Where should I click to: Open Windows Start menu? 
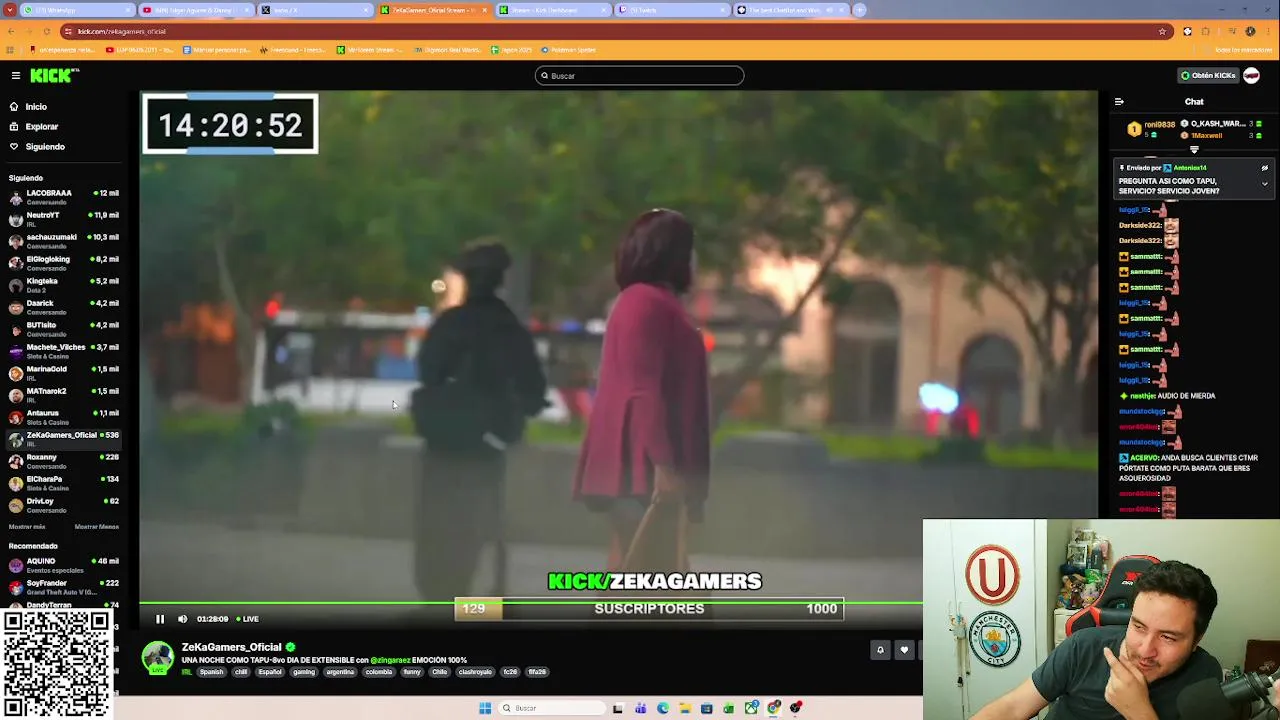485,708
